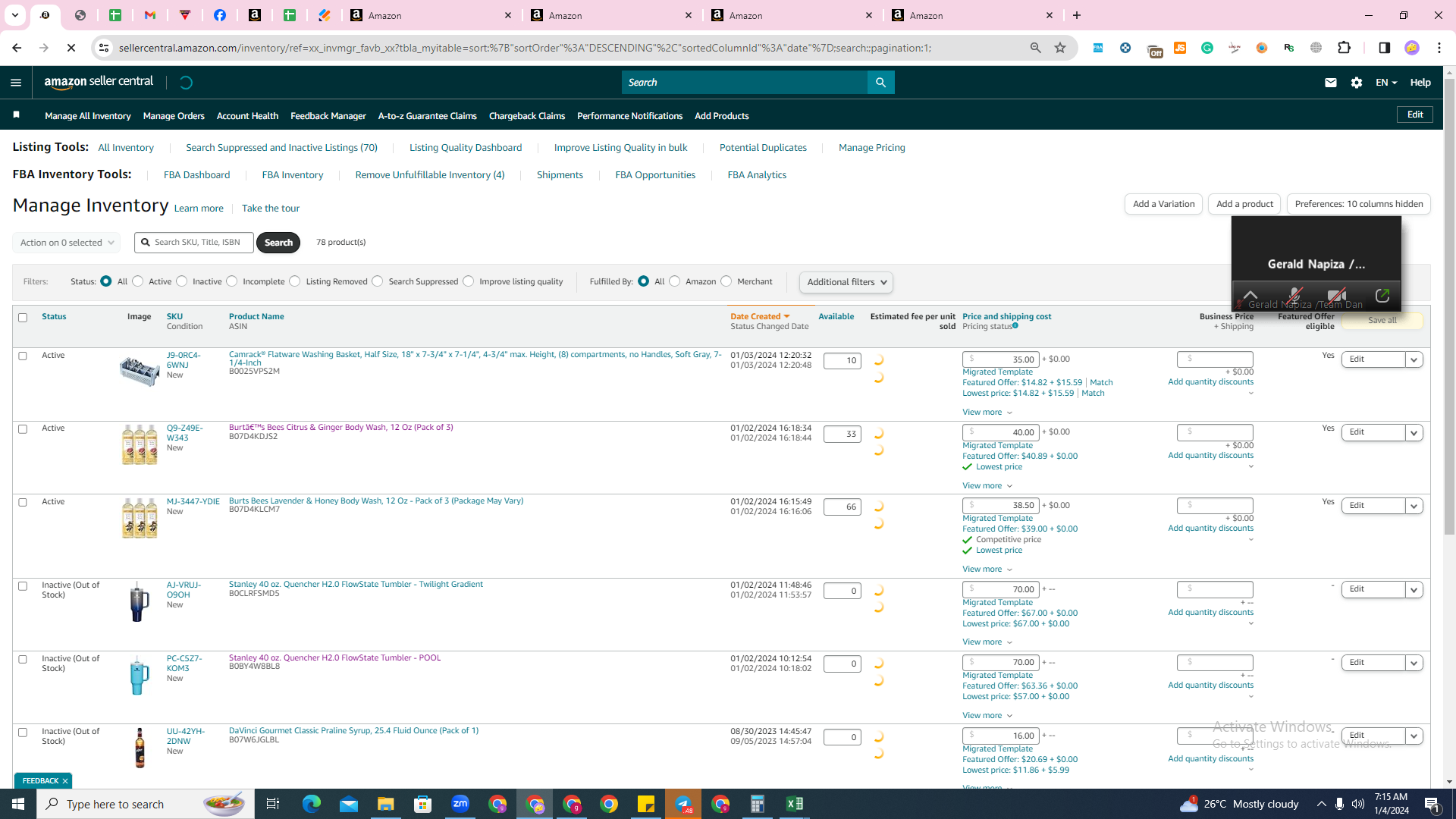Screen dimensions: 1456x819
Task: Open Manage All Inventory menu item
Action: 88,116
